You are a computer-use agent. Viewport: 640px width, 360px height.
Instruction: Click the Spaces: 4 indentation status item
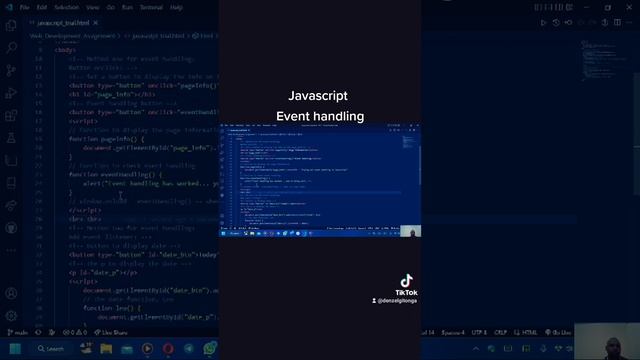(x=453, y=332)
